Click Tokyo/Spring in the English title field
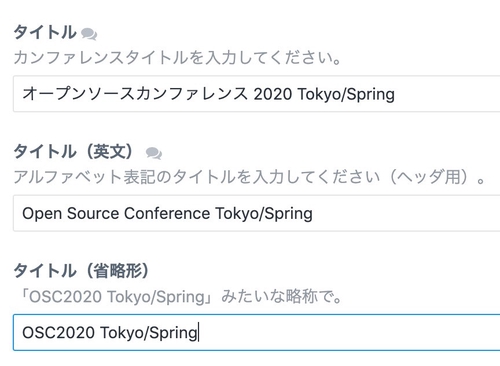The height and width of the screenshot is (366, 500). pos(264,214)
